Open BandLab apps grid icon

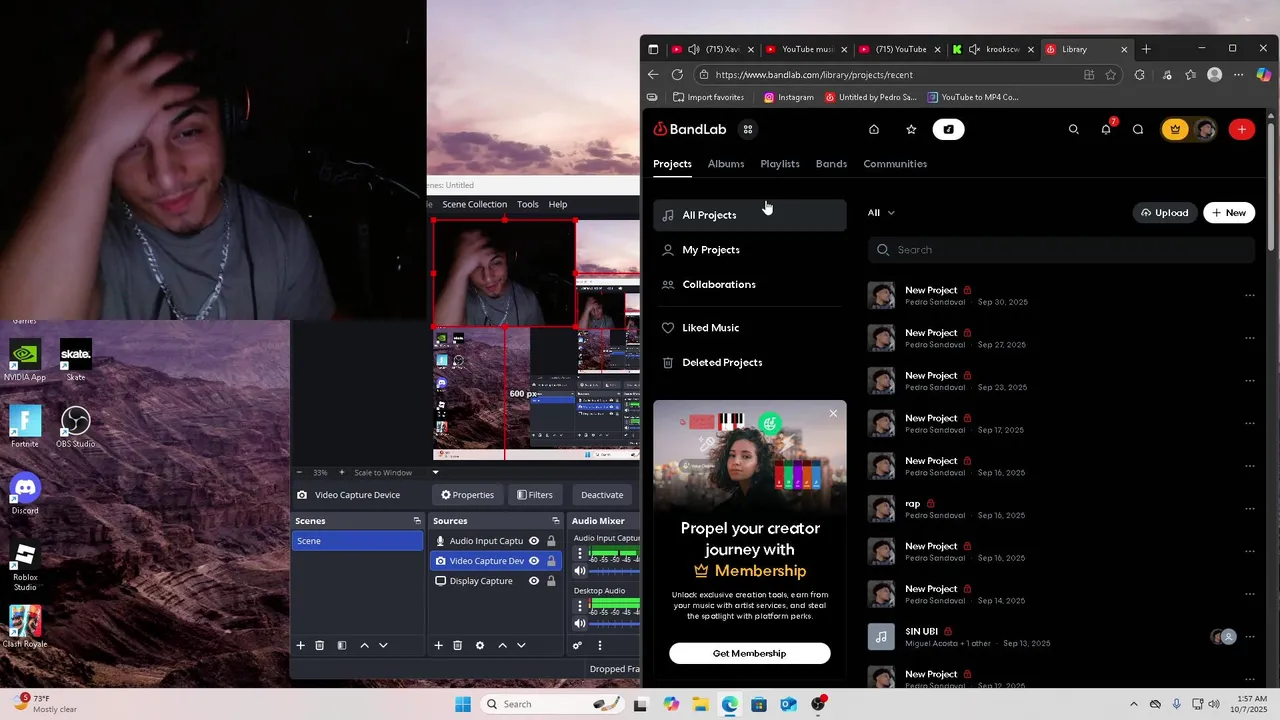tap(747, 129)
